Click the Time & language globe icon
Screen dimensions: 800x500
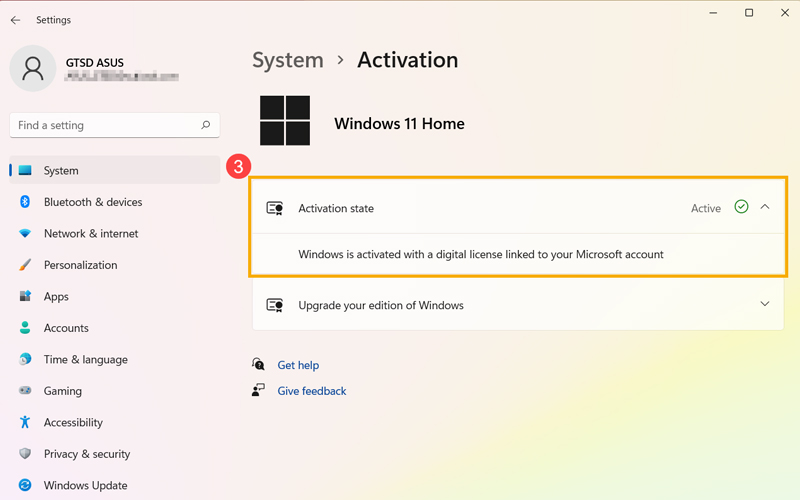click(25, 359)
